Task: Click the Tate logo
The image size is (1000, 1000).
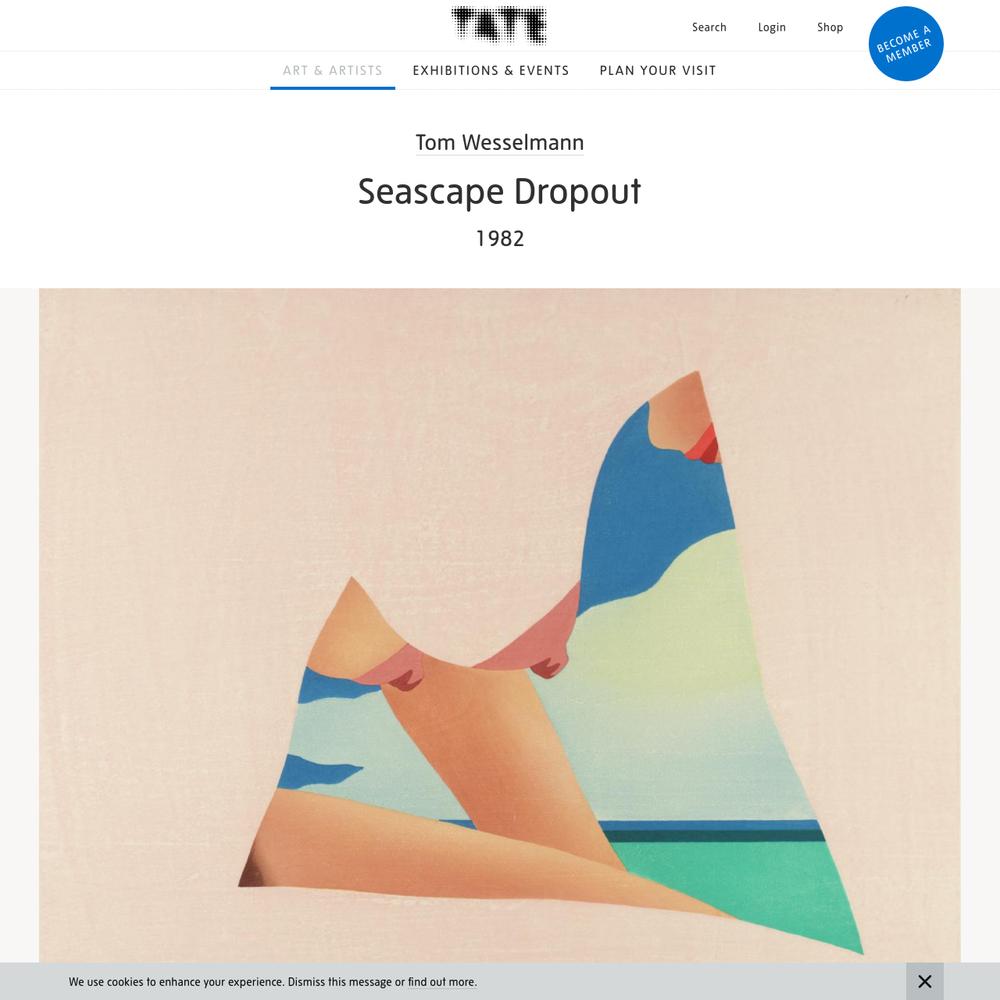Action: pyautogui.click(x=499, y=26)
